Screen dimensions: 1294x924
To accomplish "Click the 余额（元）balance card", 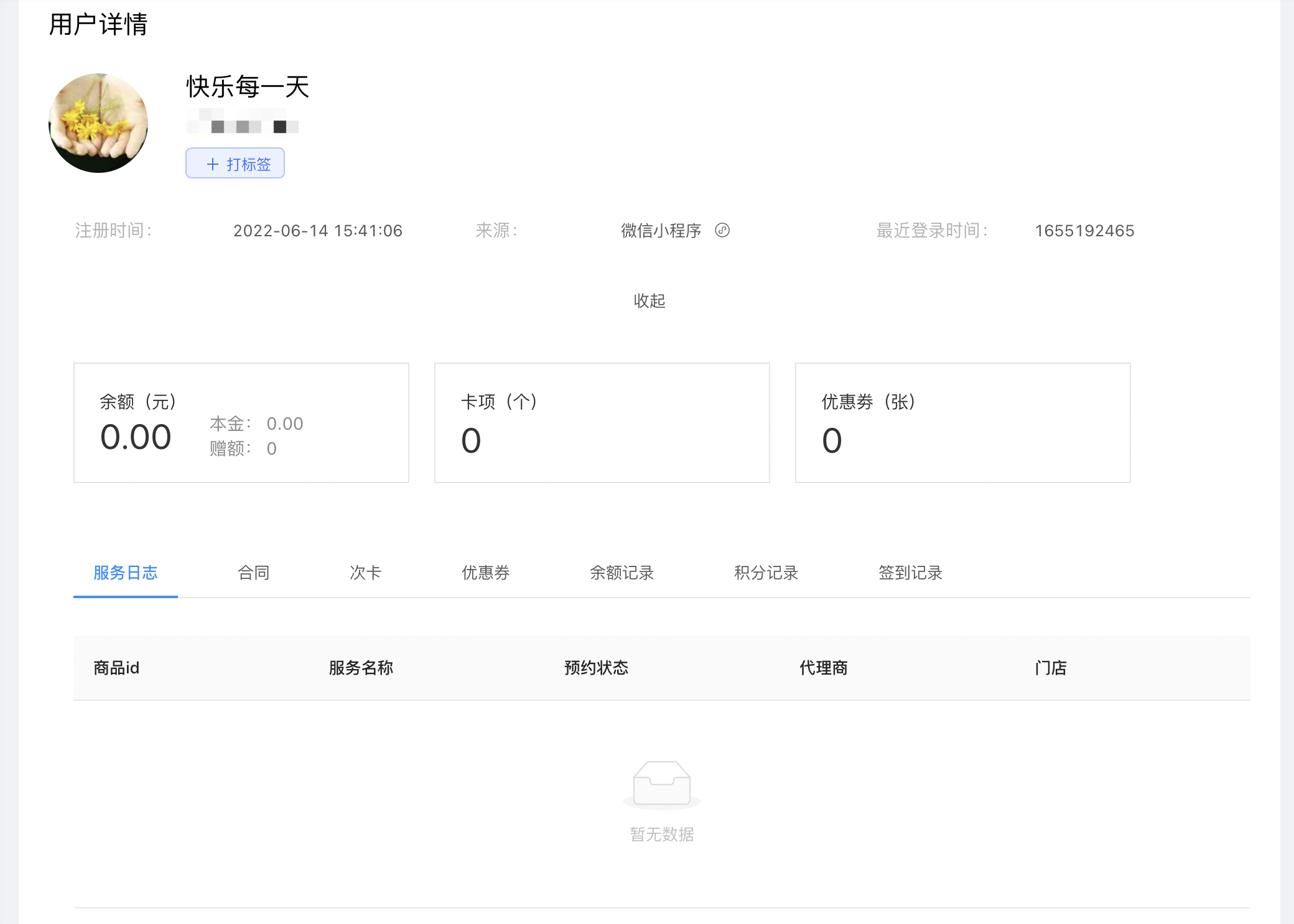I will pyautogui.click(x=241, y=423).
